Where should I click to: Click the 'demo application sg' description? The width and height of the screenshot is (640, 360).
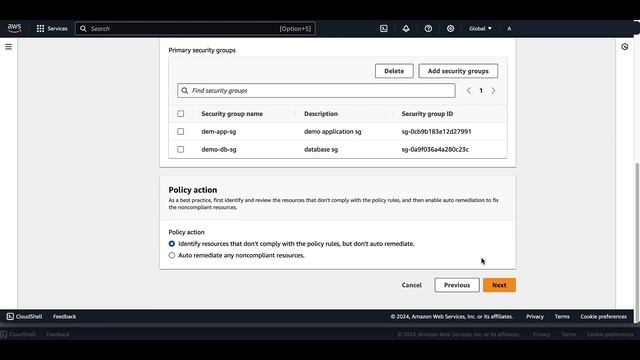(x=333, y=131)
